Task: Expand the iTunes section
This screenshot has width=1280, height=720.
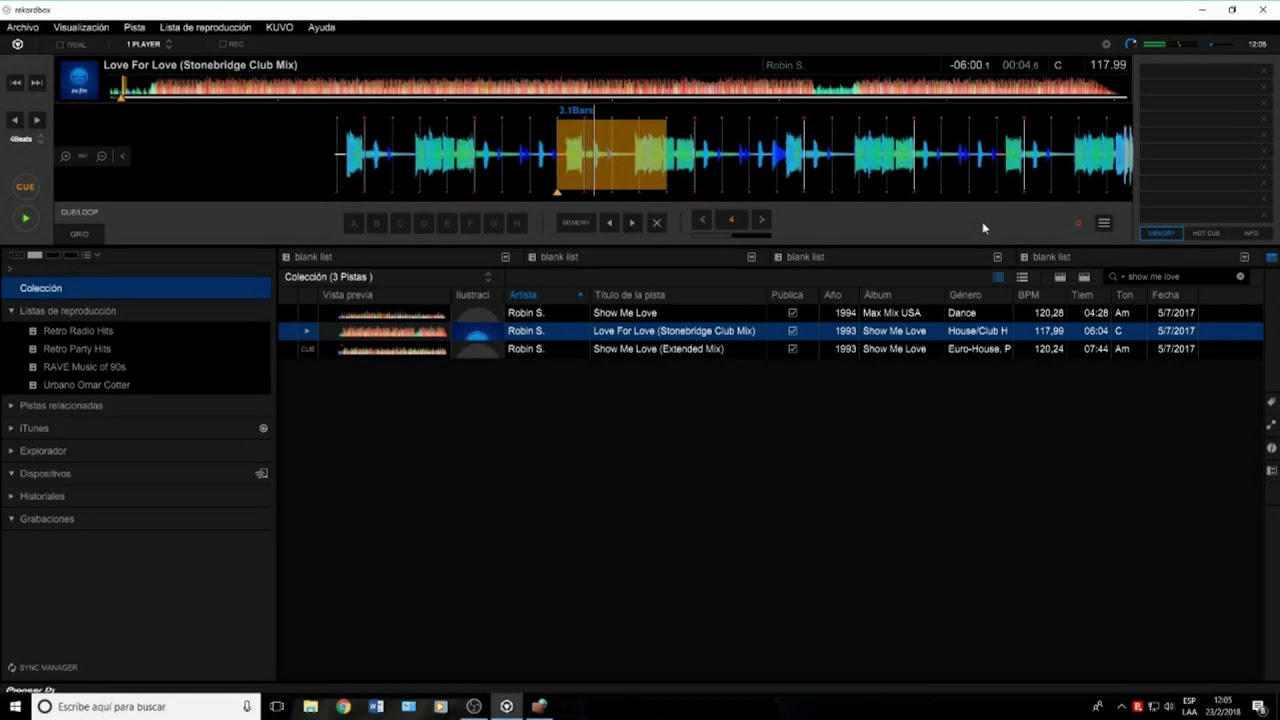Action: (11, 428)
